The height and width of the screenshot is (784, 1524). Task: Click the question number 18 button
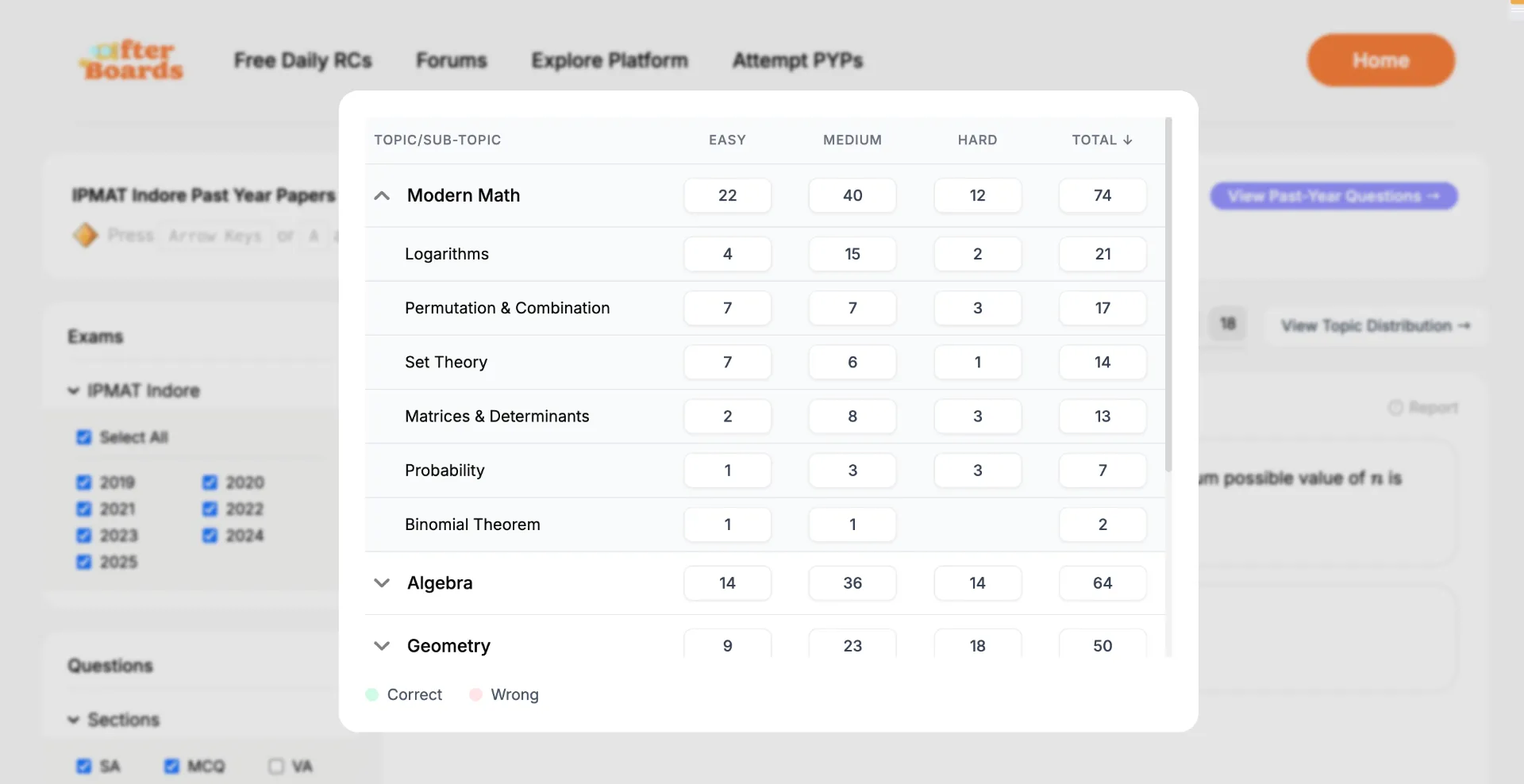tap(1228, 324)
